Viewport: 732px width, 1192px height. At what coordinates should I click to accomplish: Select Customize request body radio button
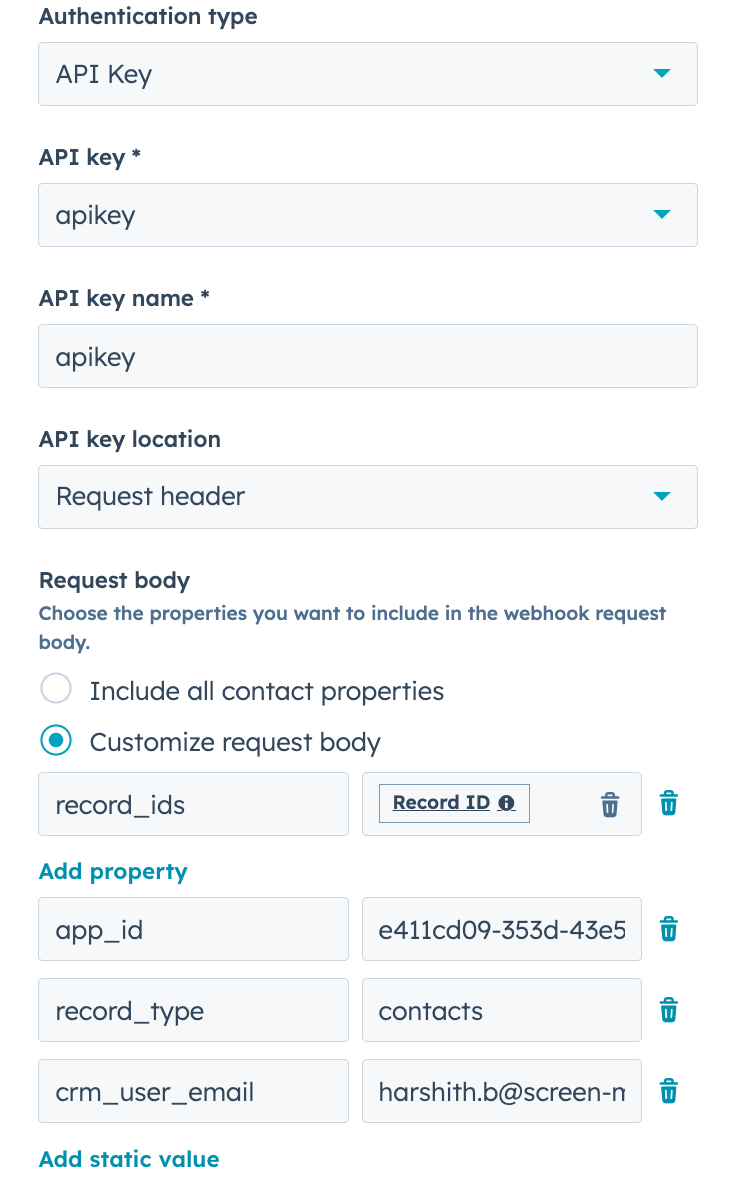[56, 740]
